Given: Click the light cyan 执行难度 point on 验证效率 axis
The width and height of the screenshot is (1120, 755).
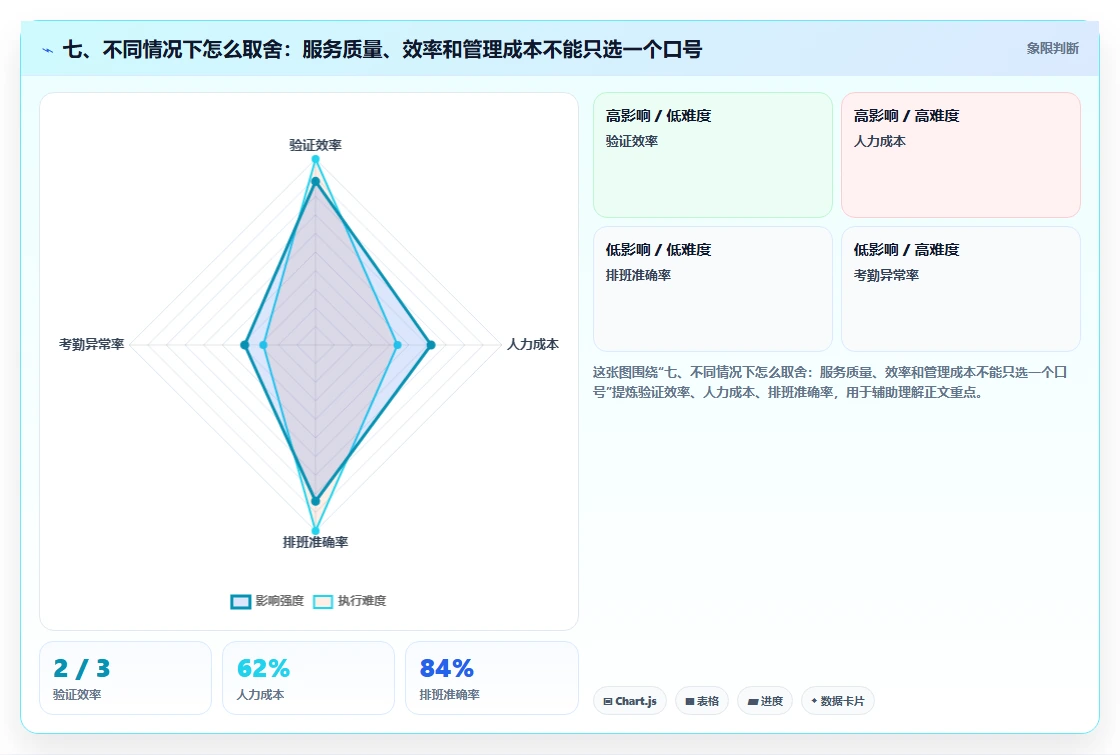Looking at the screenshot, I should [x=315, y=159].
